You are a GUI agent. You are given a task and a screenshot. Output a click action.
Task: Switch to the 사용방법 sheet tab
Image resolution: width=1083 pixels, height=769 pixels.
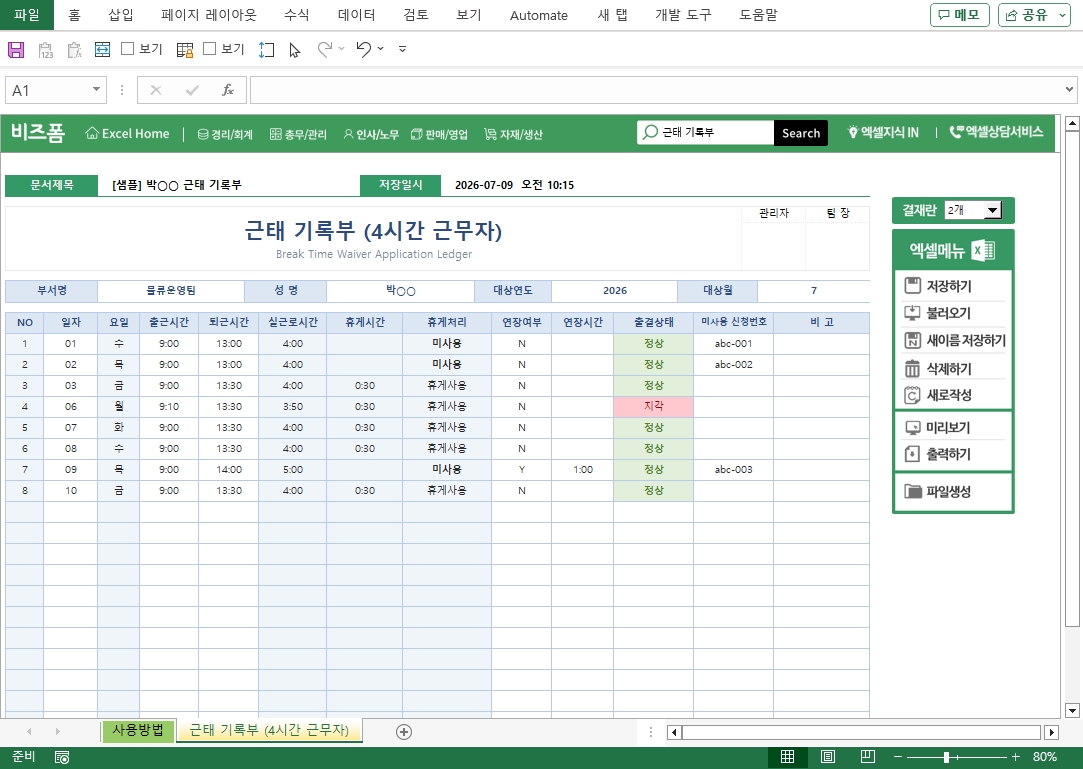tap(137, 730)
